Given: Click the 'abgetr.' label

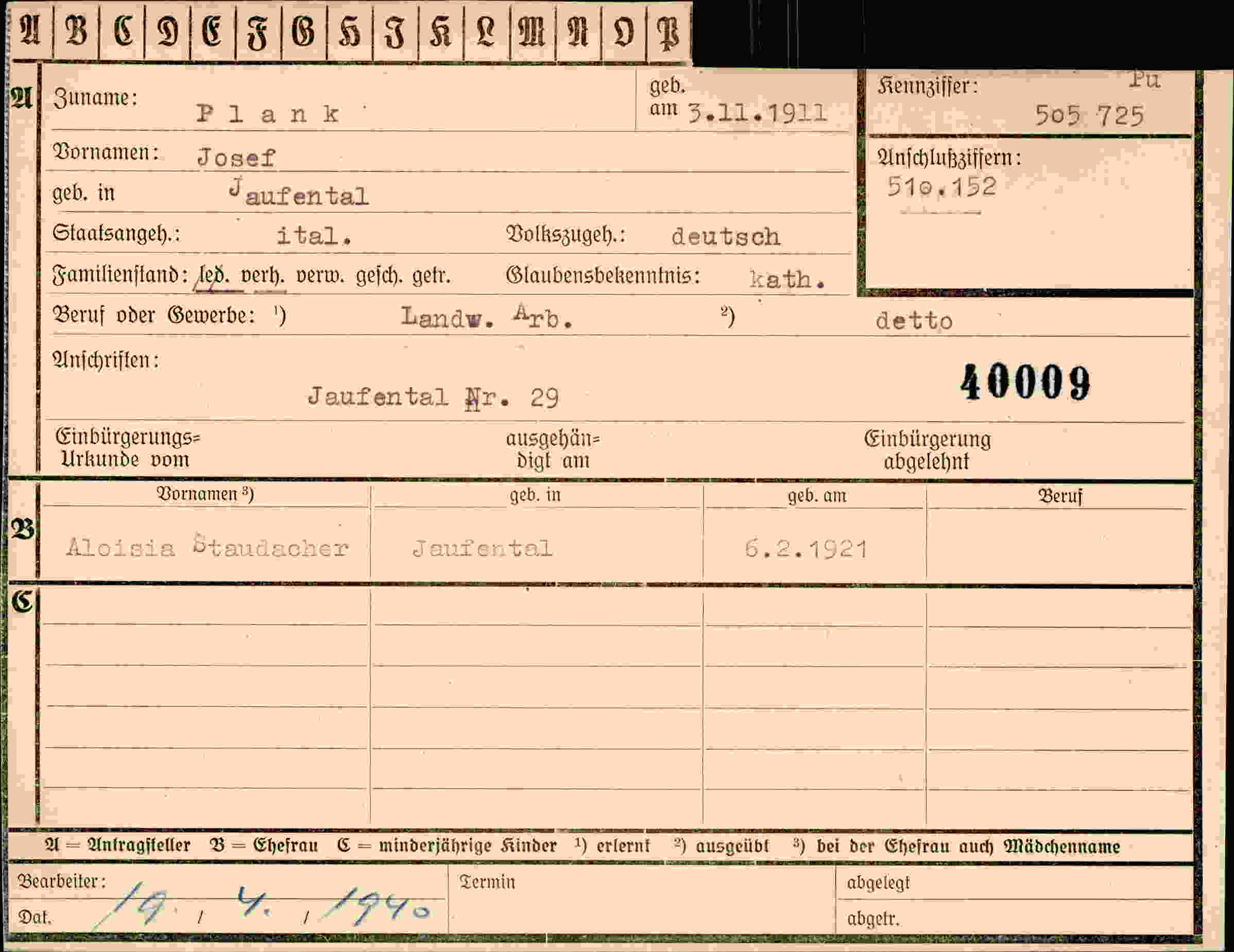Looking at the screenshot, I should 872,919.
